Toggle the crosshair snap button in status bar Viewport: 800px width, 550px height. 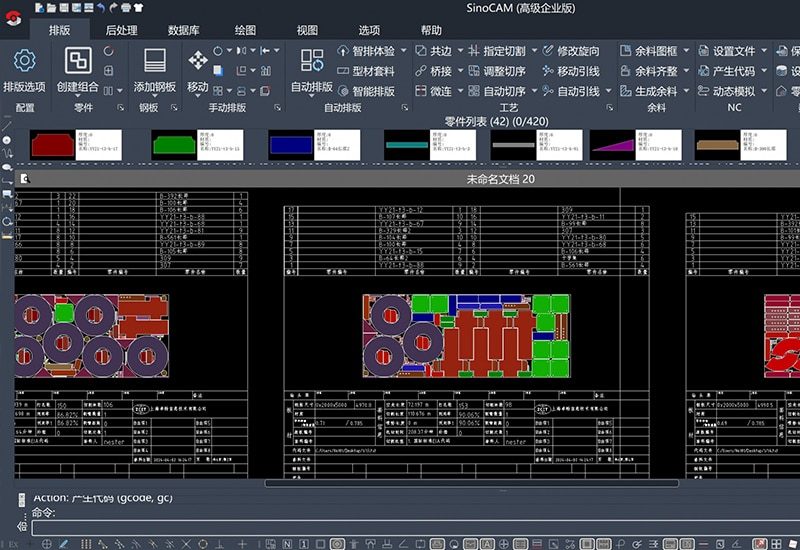click(46, 544)
